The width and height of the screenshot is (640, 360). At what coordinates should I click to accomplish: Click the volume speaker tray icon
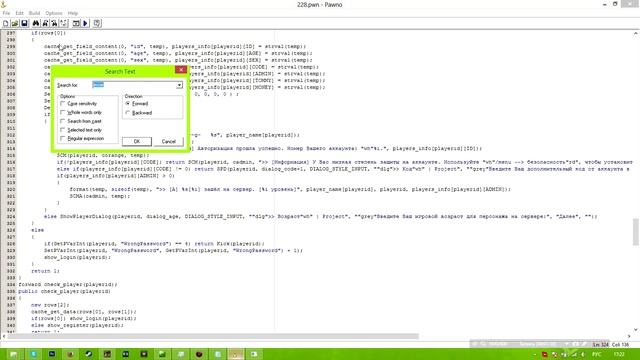coord(582,354)
